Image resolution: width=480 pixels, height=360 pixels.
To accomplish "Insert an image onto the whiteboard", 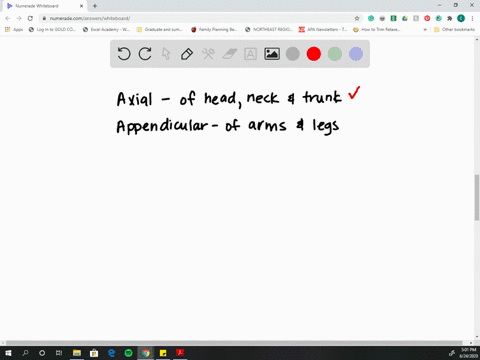I will [x=272, y=54].
